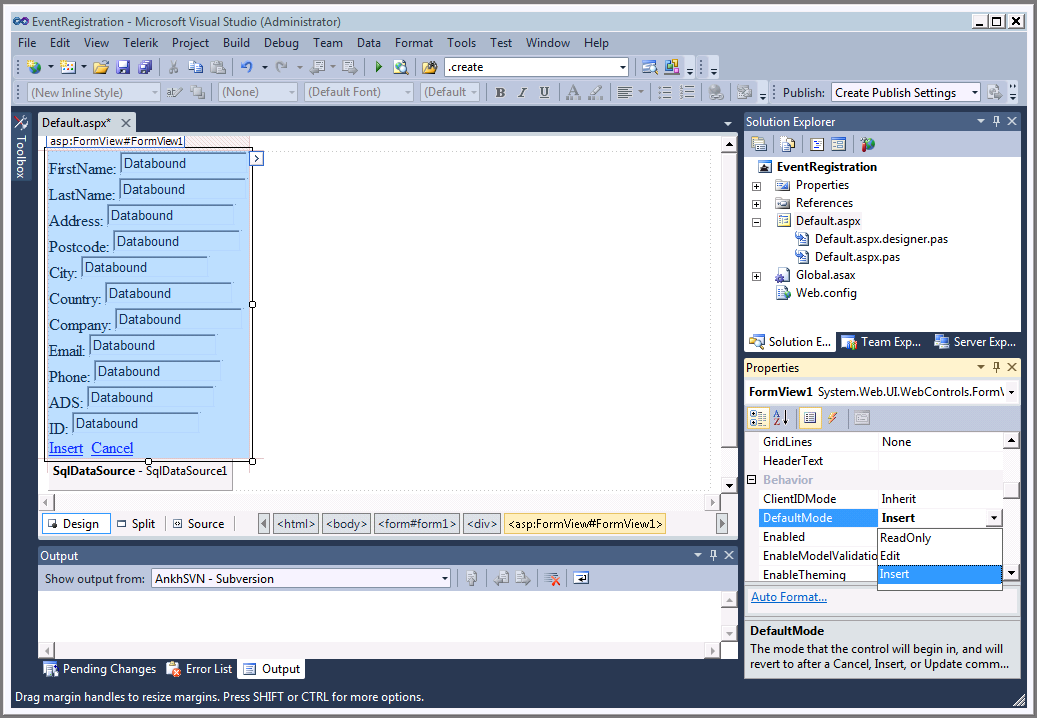The image size is (1037, 718).
Task: Toggle Underline formatting button
Action: click(x=544, y=93)
